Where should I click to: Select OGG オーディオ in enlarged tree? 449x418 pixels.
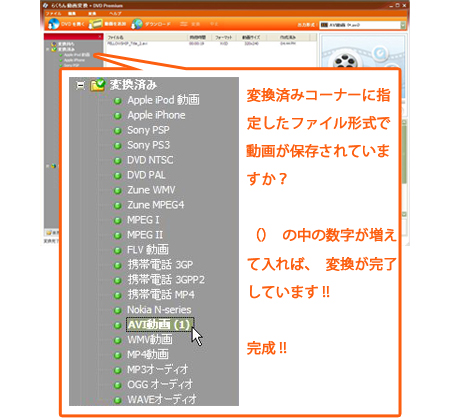pos(160,385)
